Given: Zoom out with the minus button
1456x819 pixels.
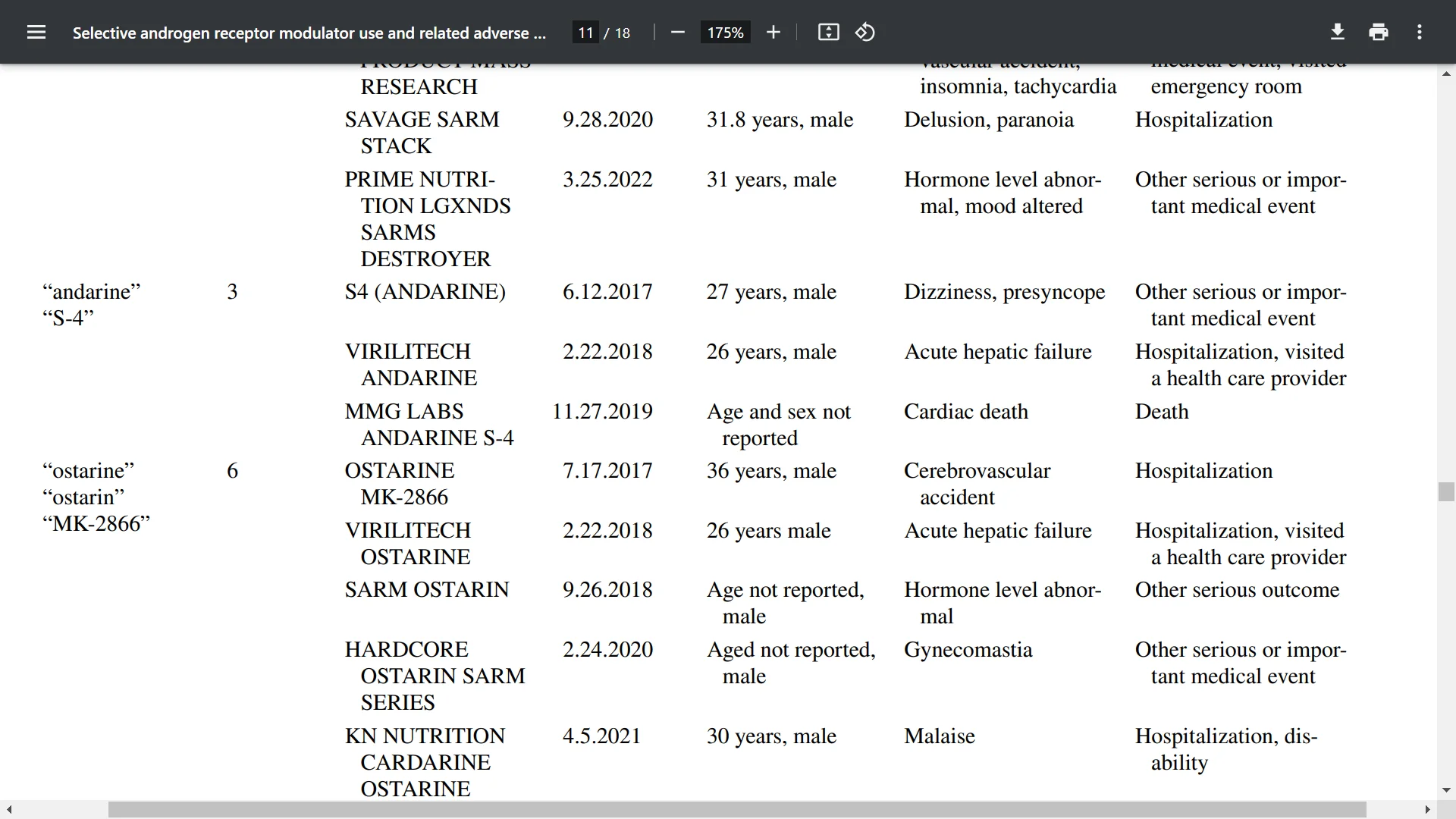Looking at the screenshot, I should 678,32.
